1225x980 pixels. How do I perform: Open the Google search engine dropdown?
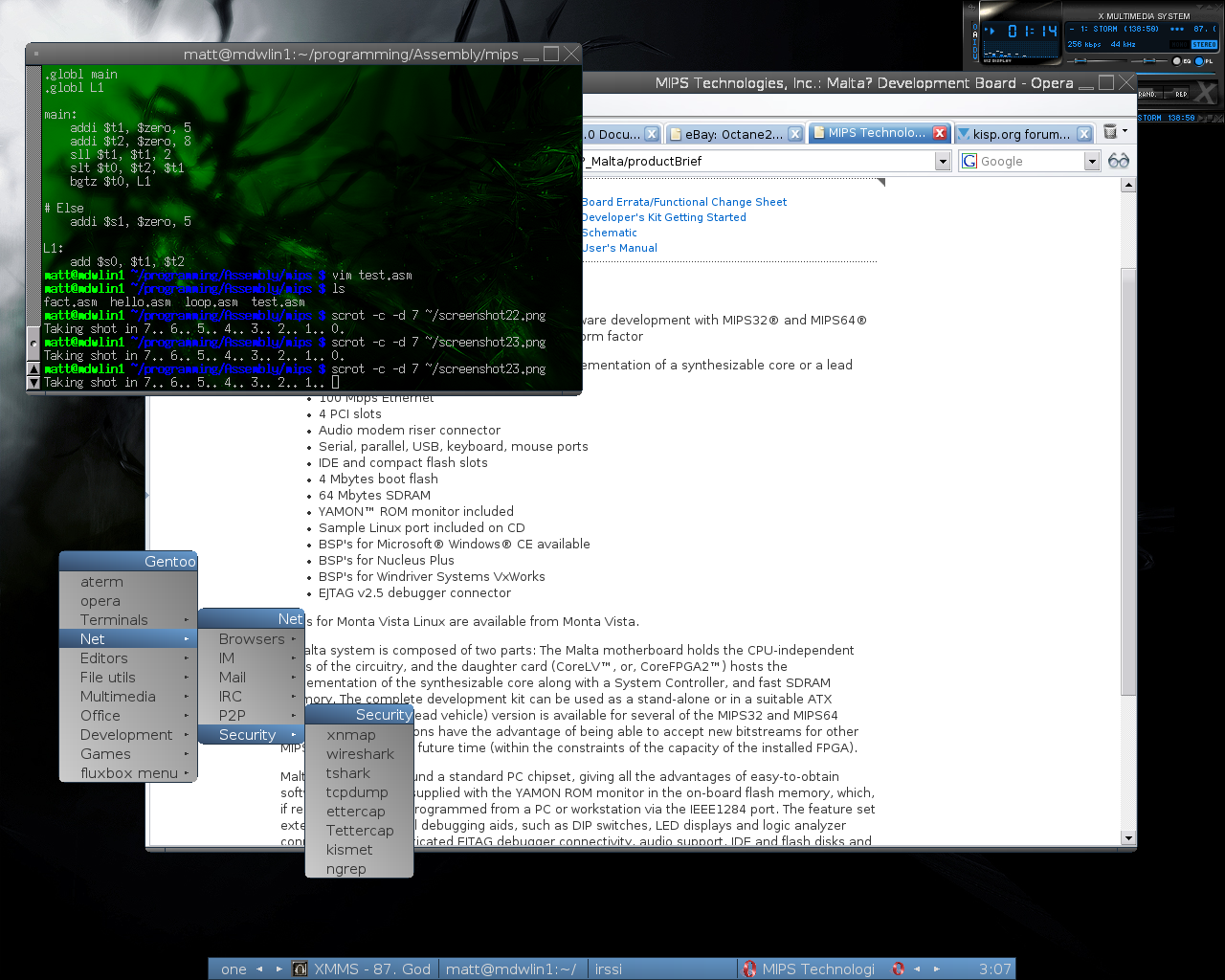point(1092,161)
